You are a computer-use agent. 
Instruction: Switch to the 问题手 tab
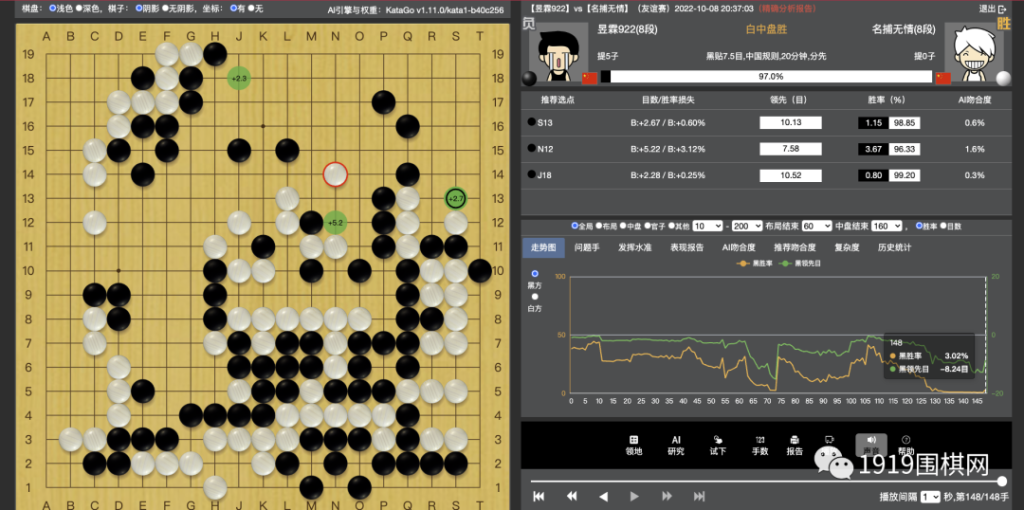click(x=586, y=247)
